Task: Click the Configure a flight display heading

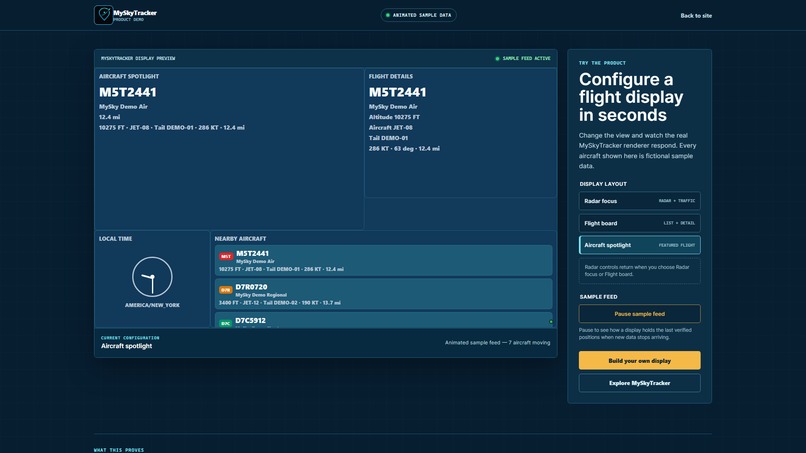Action: pyautogui.click(x=631, y=97)
